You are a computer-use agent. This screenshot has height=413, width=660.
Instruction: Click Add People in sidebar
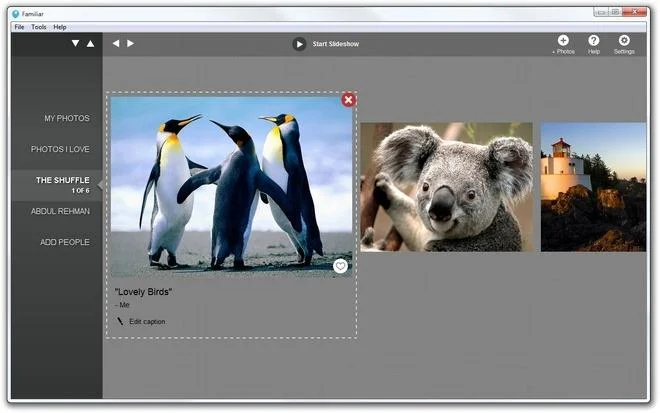pos(65,242)
